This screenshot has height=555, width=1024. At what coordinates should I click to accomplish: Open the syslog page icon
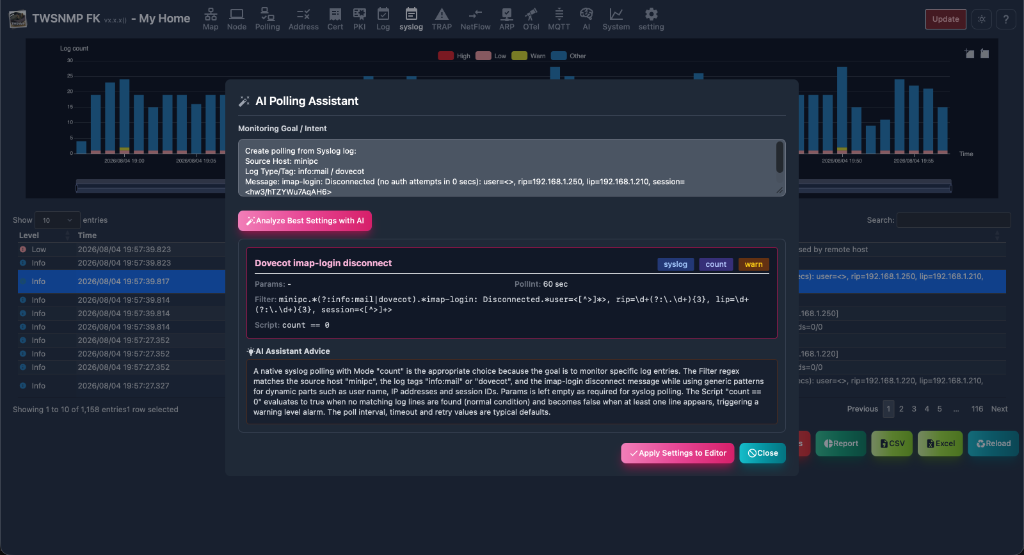tap(411, 18)
